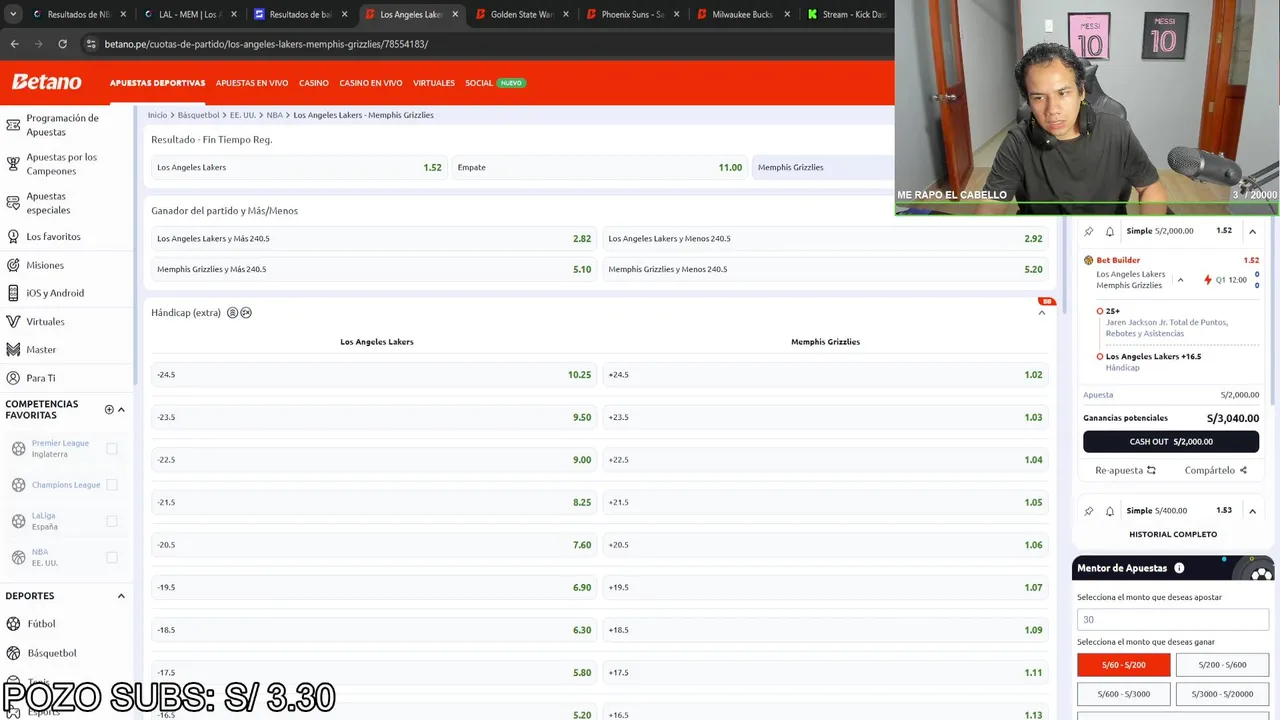Click Lakers -24.5 handicap at 10.25
Screen dimensions: 1280x720
click(374, 375)
